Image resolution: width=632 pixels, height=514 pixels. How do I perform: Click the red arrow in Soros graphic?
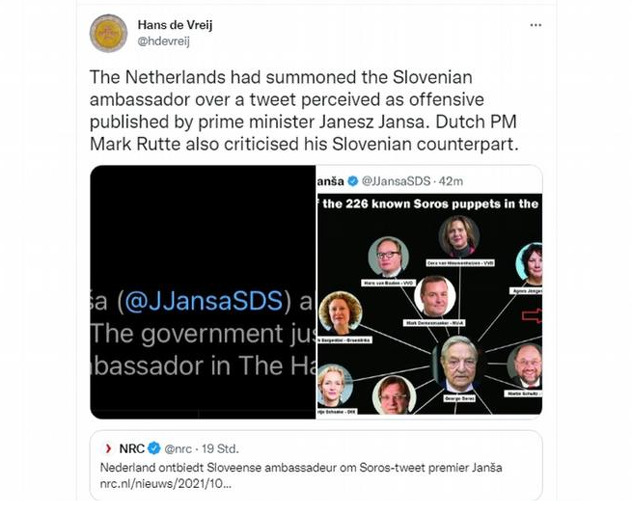pos(532,316)
